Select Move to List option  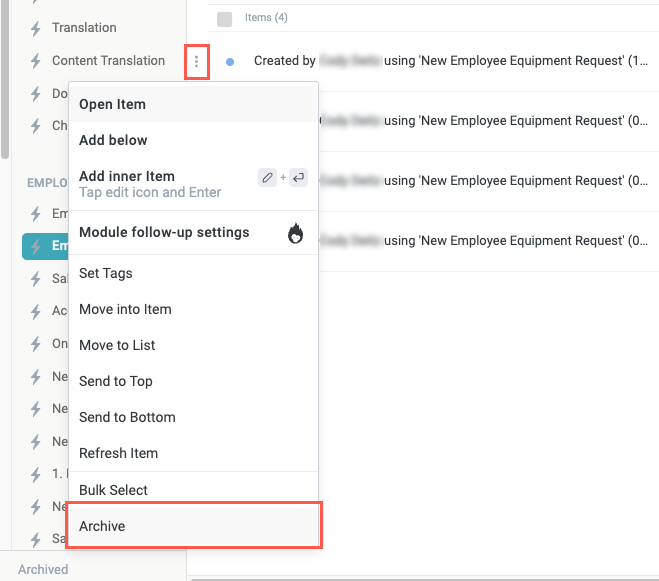(x=117, y=345)
